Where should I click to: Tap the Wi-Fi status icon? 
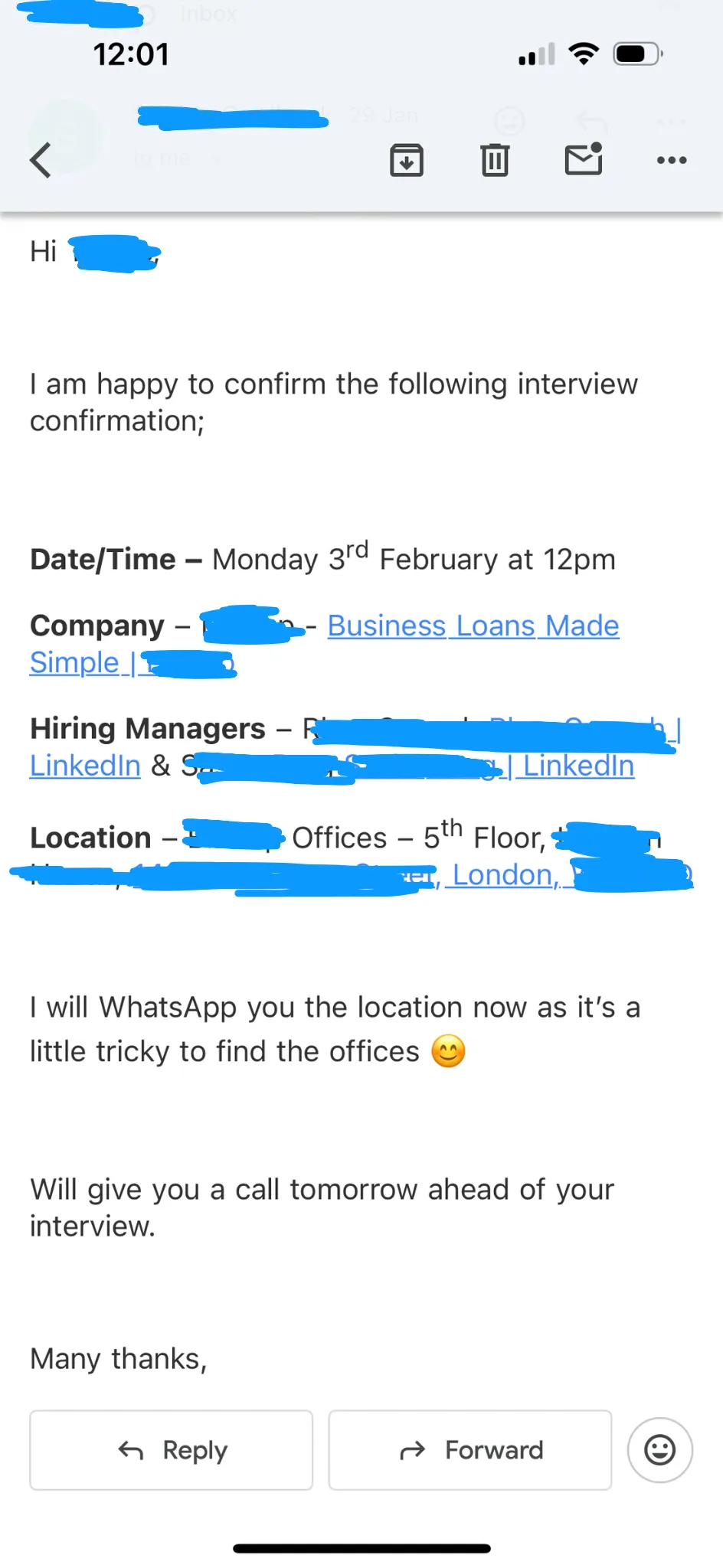pos(584,54)
